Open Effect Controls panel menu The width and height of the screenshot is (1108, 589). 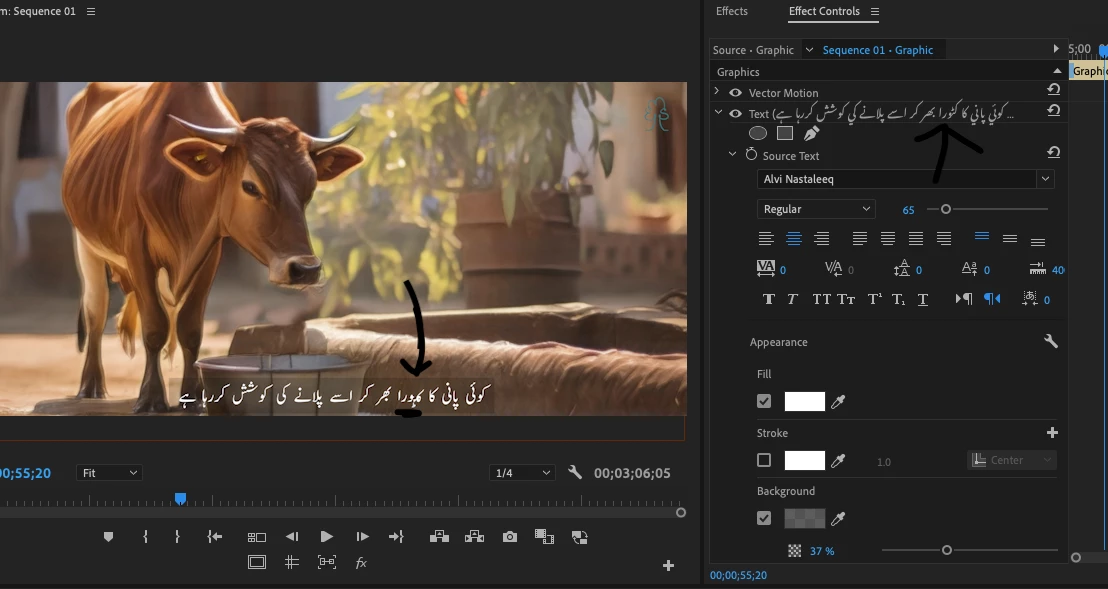(x=875, y=11)
